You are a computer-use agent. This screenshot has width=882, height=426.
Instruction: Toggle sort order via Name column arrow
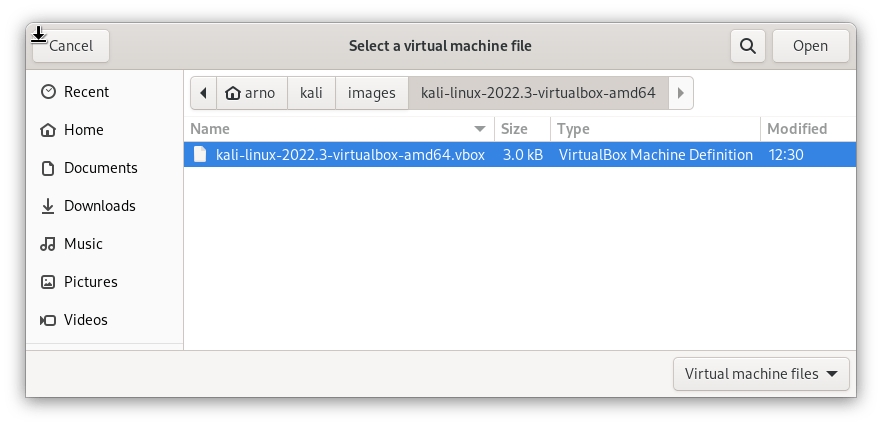[480, 129]
